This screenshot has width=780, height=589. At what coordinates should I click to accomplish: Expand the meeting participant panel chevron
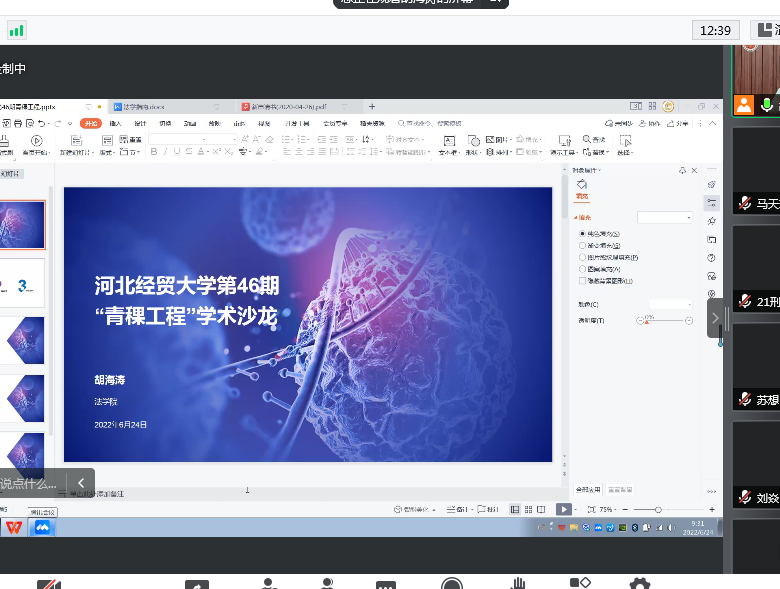pyautogui.click(x=715, y=318)
